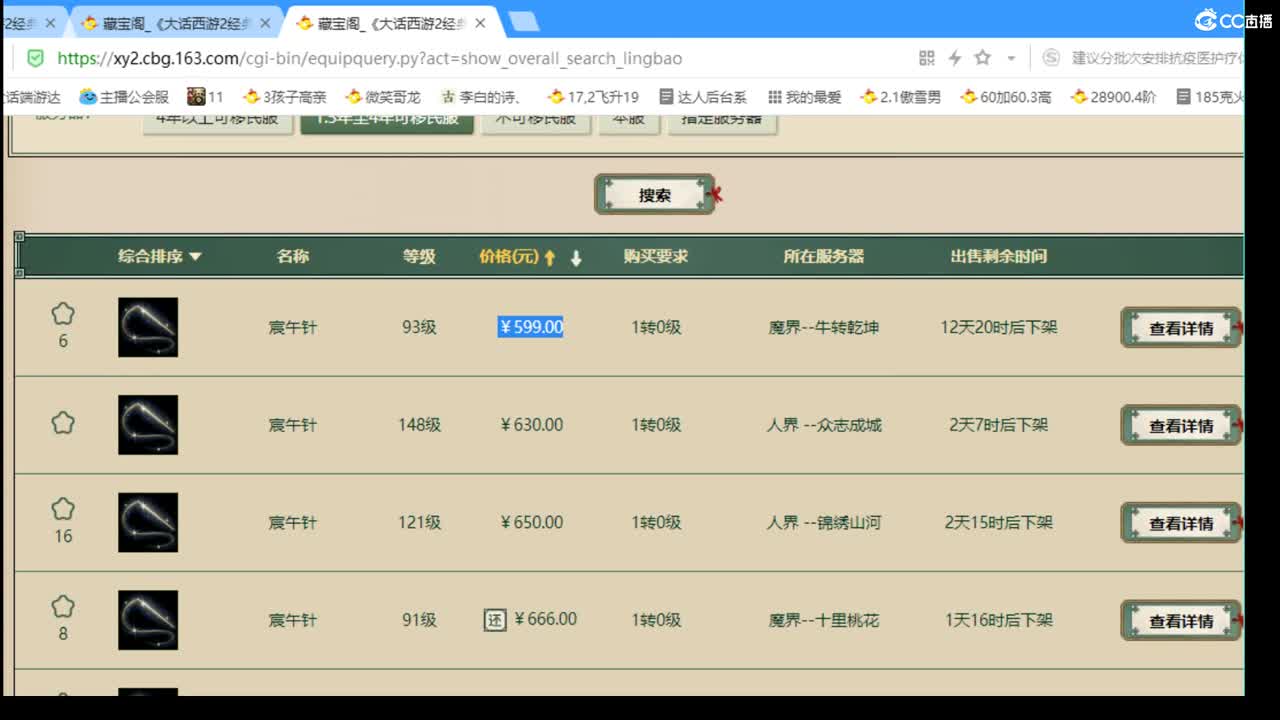Open the 17,2飞升19 bookmark
Image resolution: width=1280 pixels, height=720 pixels.
593,97
